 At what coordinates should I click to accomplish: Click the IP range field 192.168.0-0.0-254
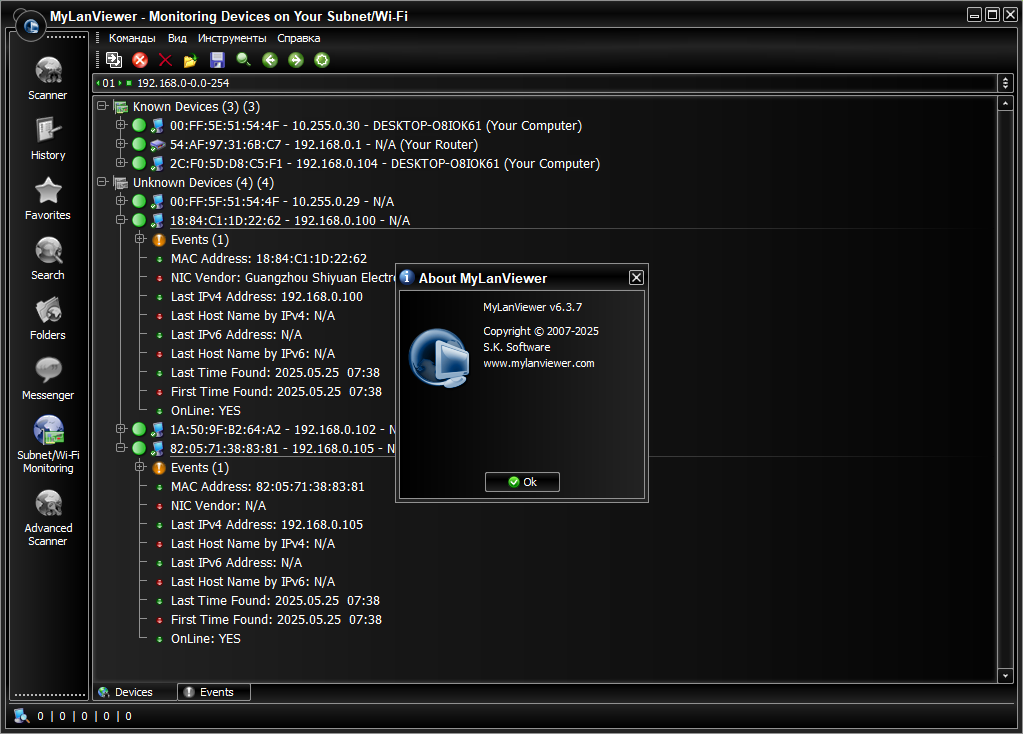point(545,83)
